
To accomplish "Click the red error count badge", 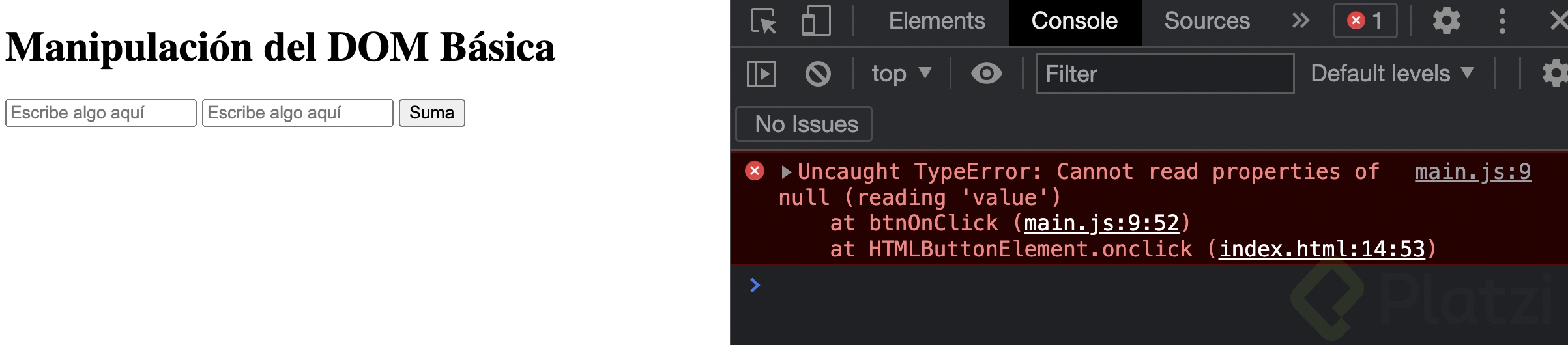I will click(1365, 21).
